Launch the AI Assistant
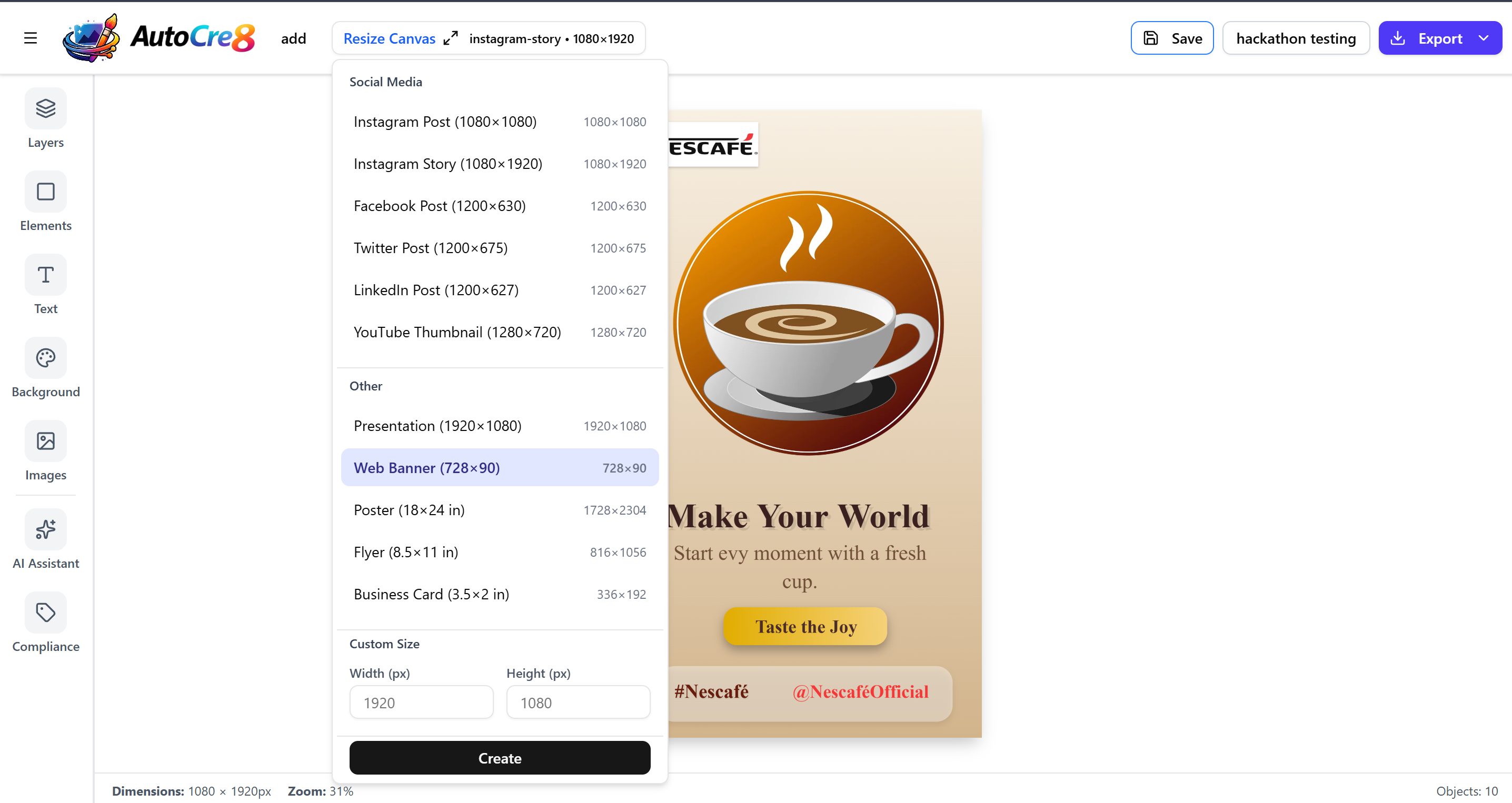 point(46,530)
